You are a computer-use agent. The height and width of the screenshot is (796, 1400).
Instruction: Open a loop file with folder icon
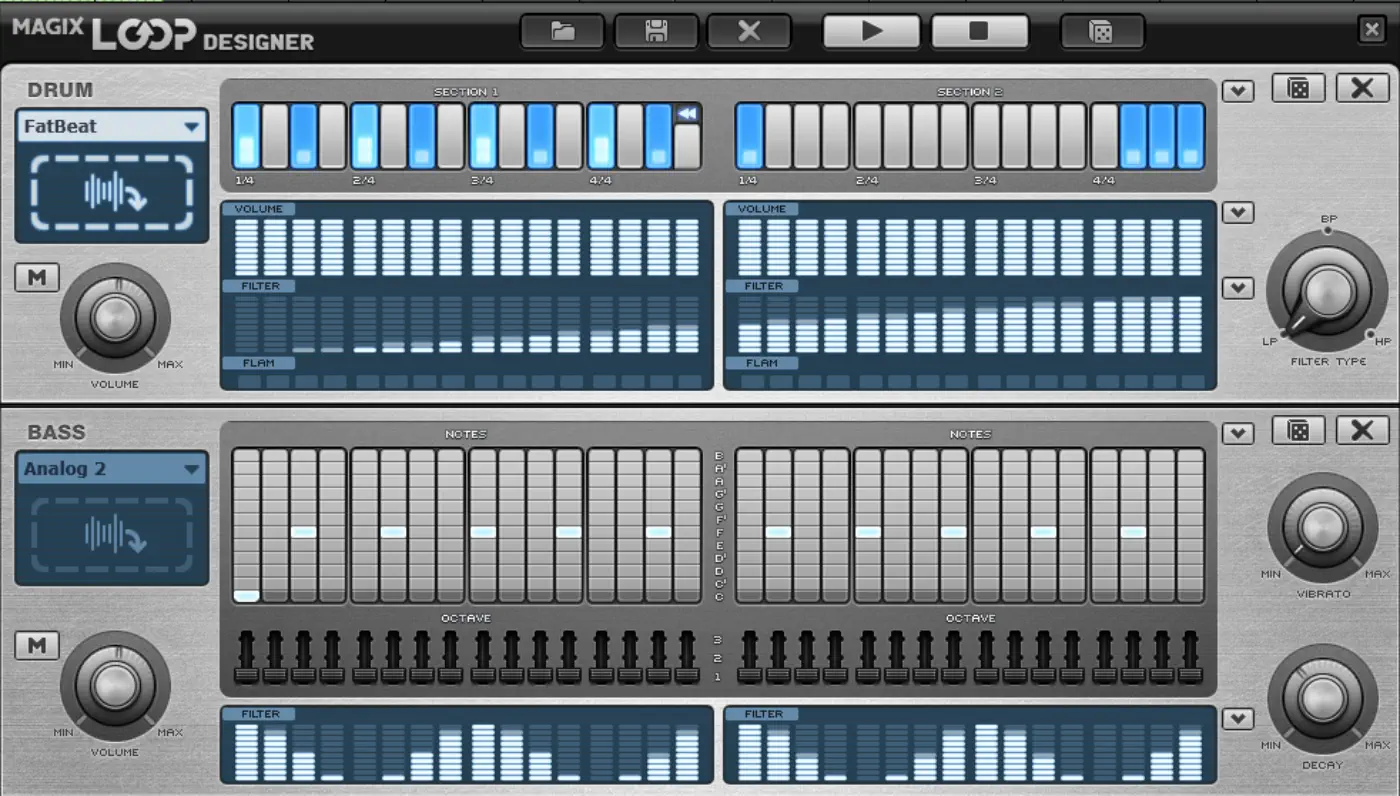click(x=562, y=31)
